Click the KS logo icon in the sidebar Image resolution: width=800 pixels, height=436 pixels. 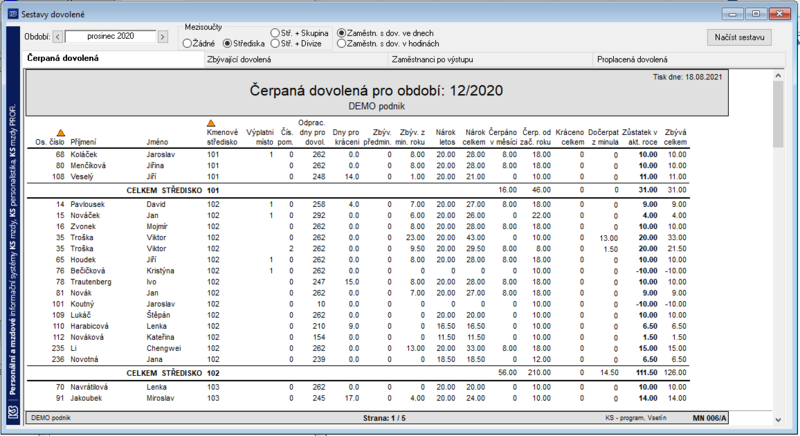[13, 412]
